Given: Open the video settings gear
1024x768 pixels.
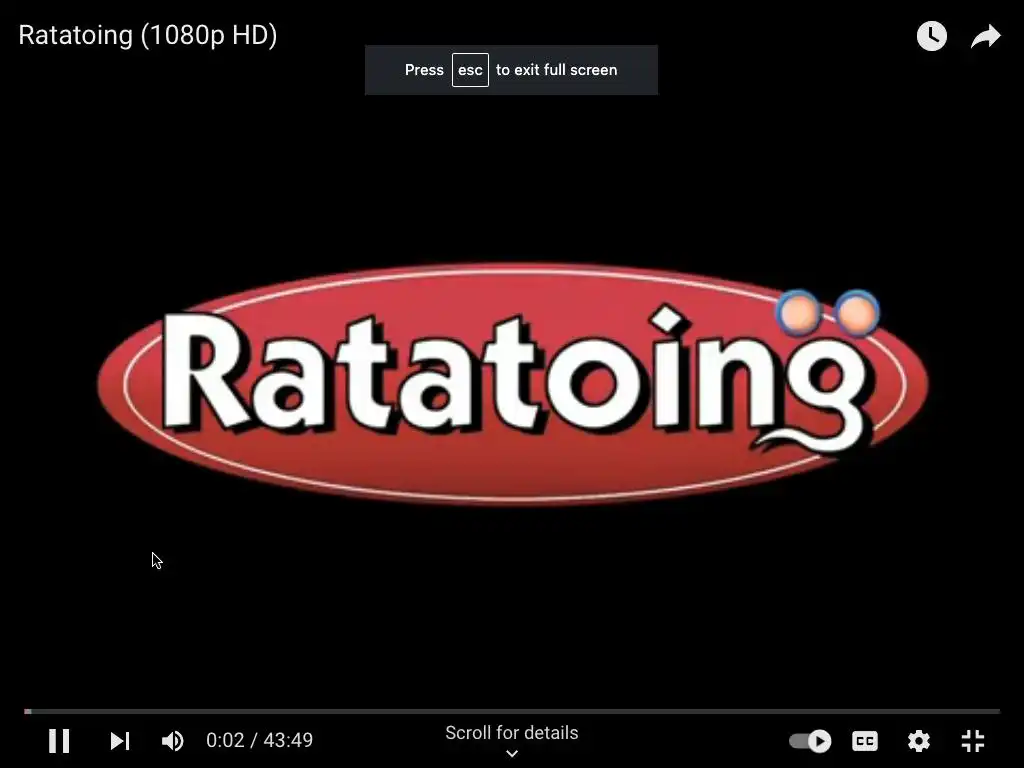Looking at the screenshot, I should point(919,741).
